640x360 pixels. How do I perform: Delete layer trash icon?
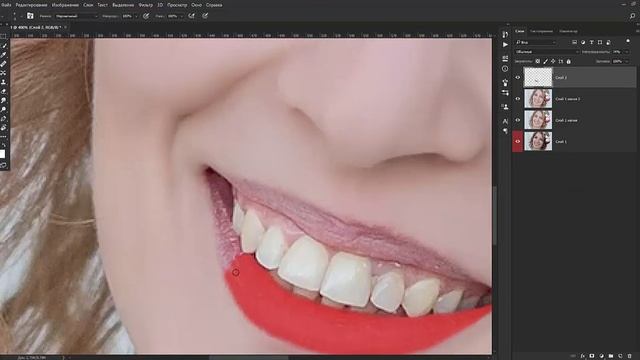pyautogui.click(x=629, y=356)
